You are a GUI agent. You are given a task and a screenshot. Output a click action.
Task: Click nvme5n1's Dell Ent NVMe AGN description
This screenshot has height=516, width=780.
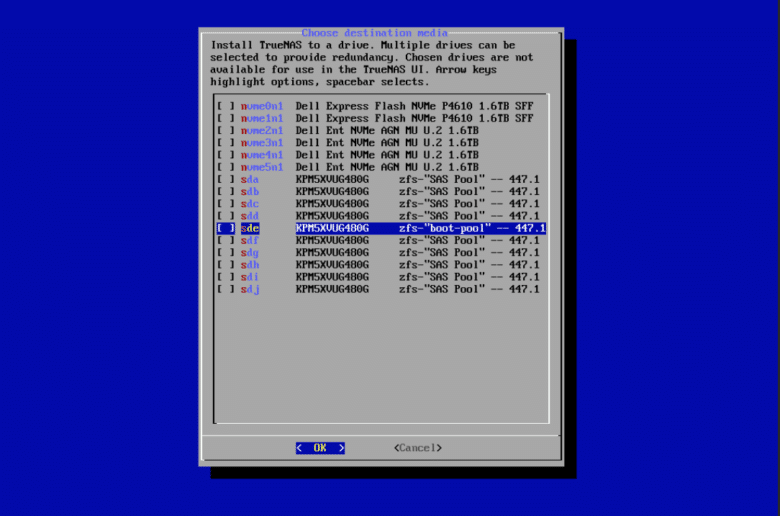point(387,167)
